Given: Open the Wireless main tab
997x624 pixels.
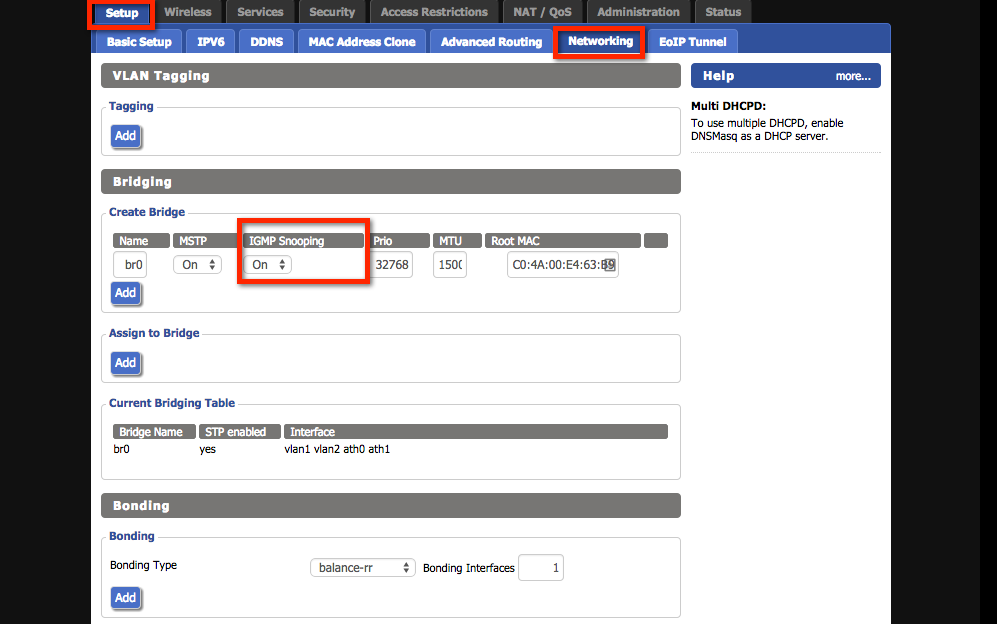Looking at the screenshot, I should click(x=187, y=12).
